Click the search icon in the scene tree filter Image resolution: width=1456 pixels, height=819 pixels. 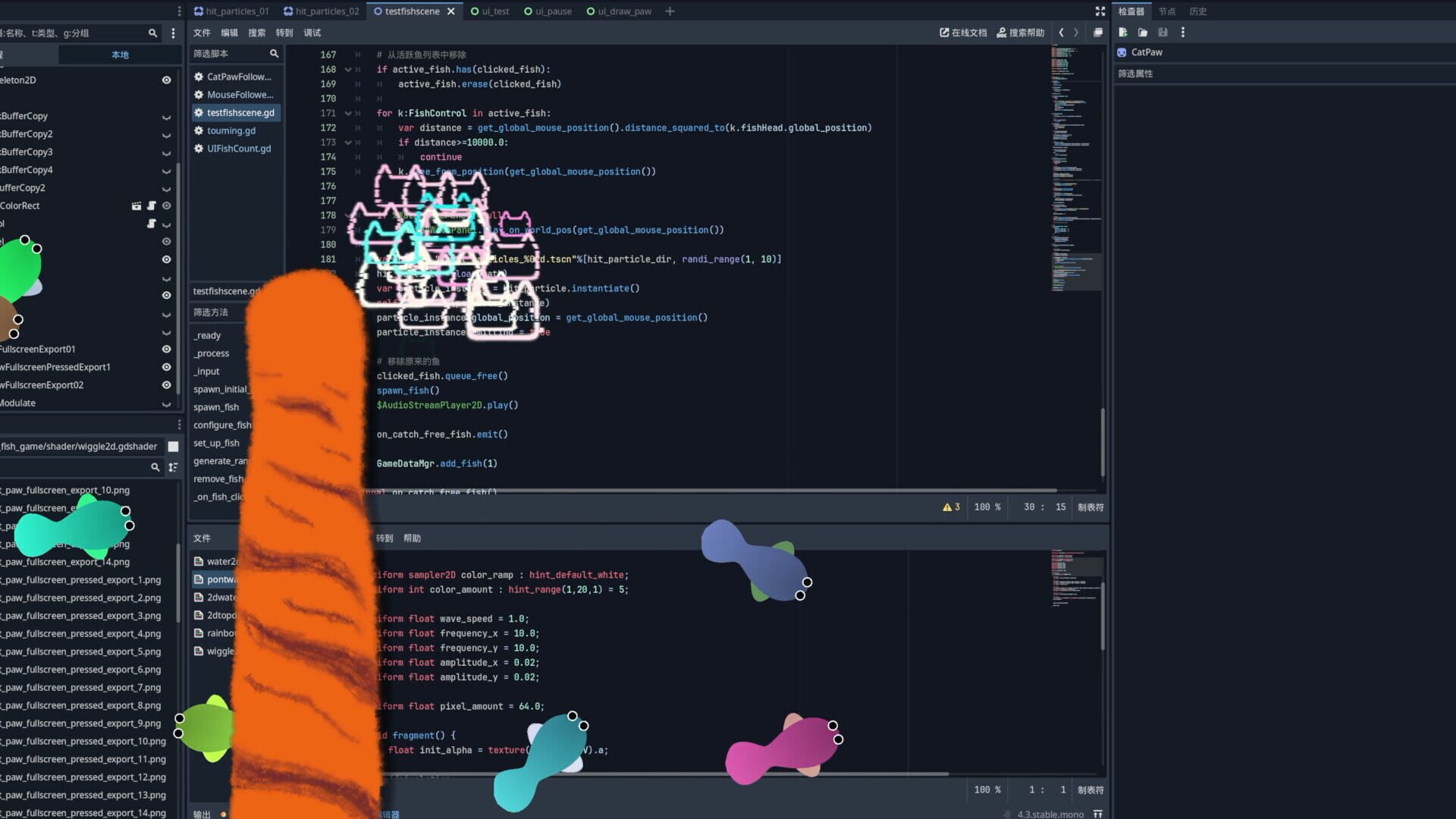[152, 33]
